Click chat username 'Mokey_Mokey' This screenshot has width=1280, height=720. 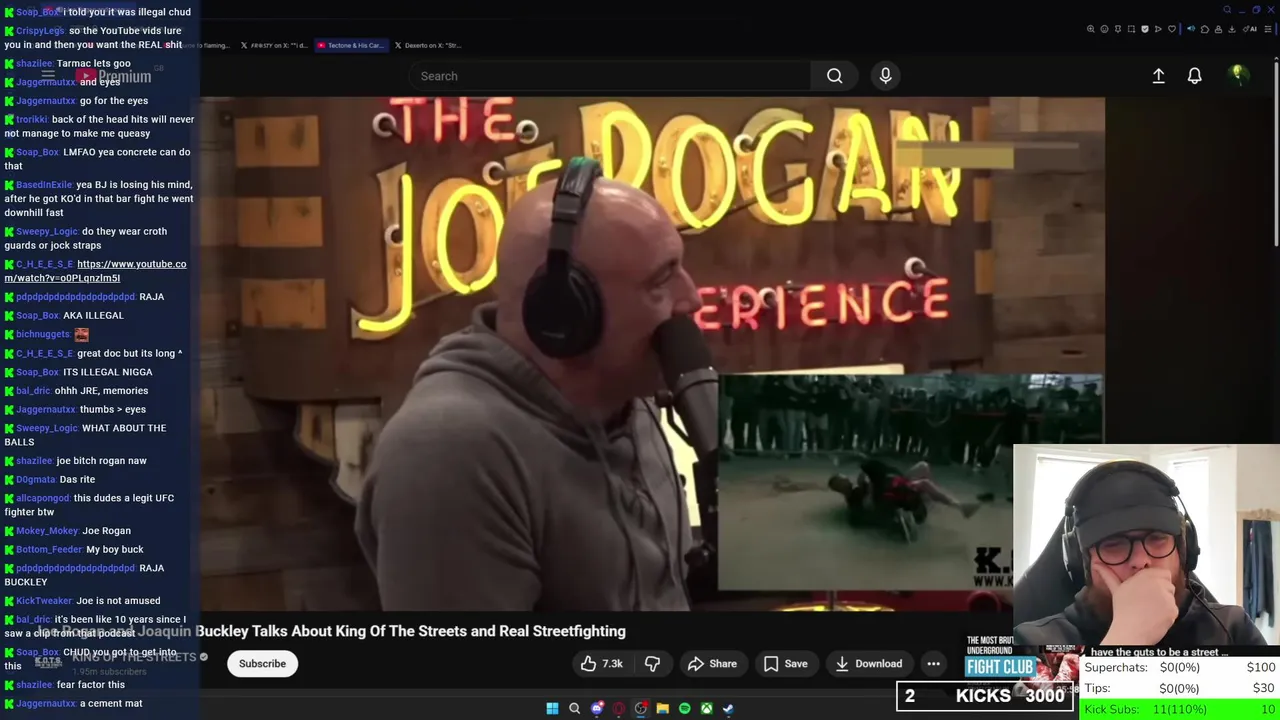pyautogui.click(x=46, y=531)
